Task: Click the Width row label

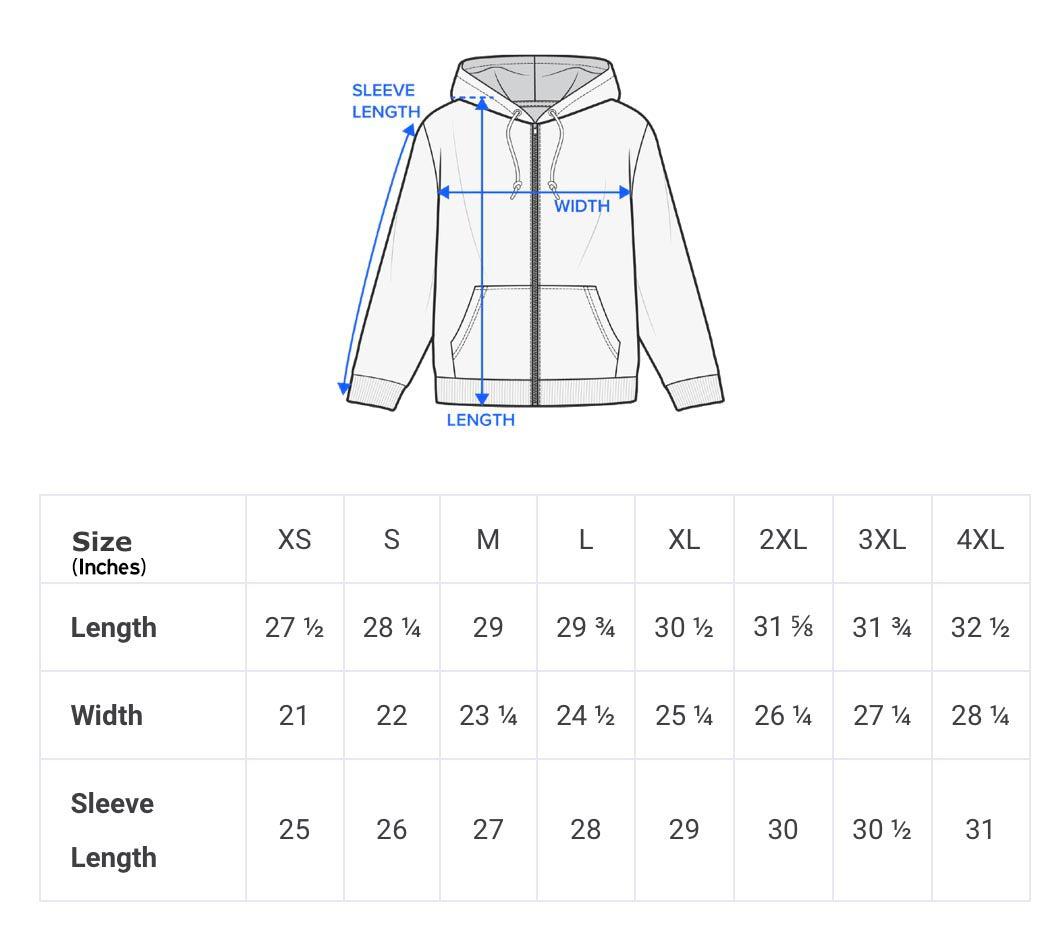Action: 107,716
